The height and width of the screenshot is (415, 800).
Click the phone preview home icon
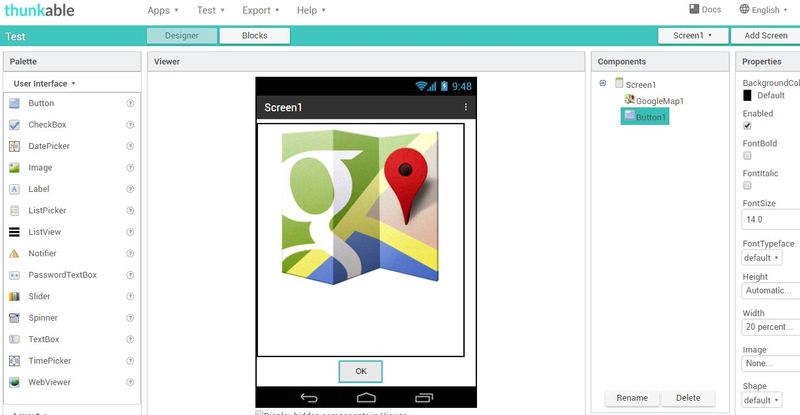tap(366, 397)
